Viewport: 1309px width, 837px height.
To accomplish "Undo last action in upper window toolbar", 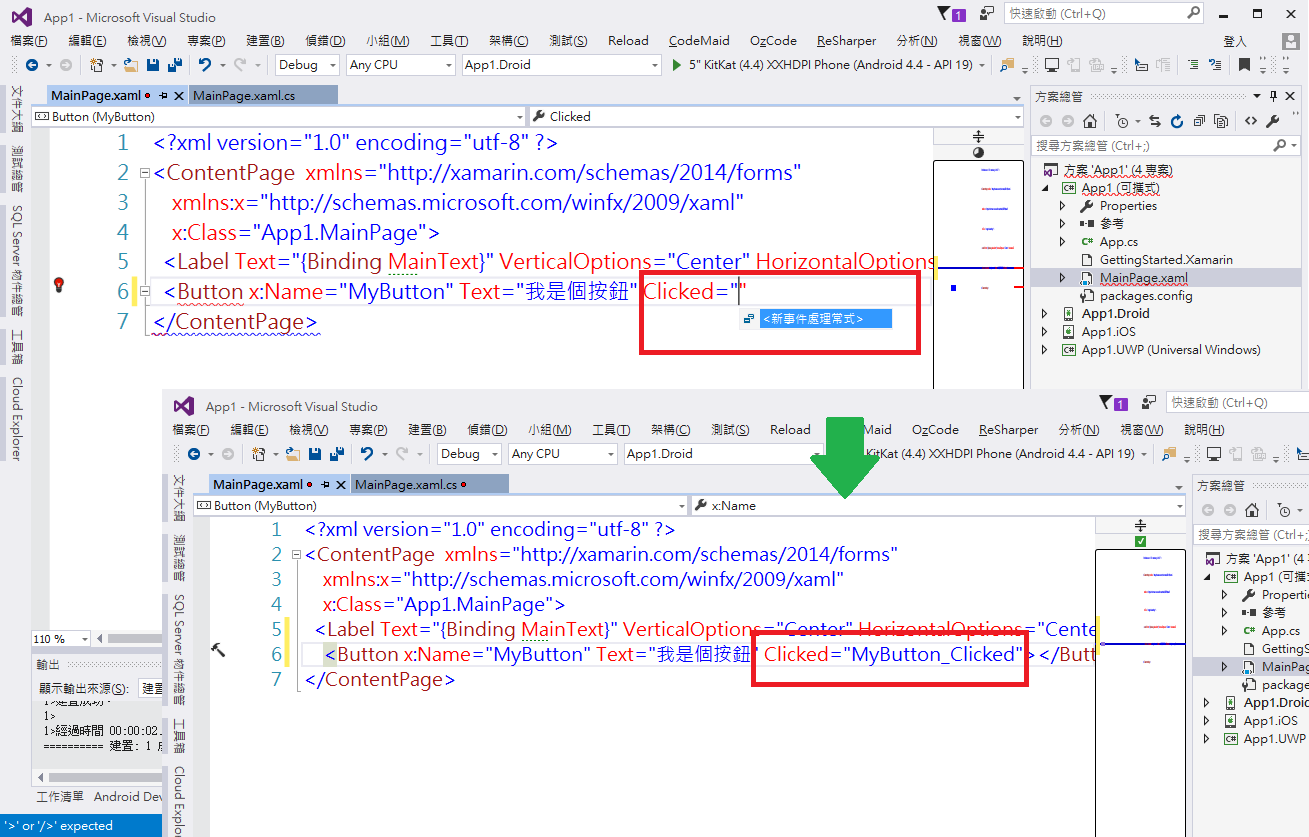I will point(204,65).
